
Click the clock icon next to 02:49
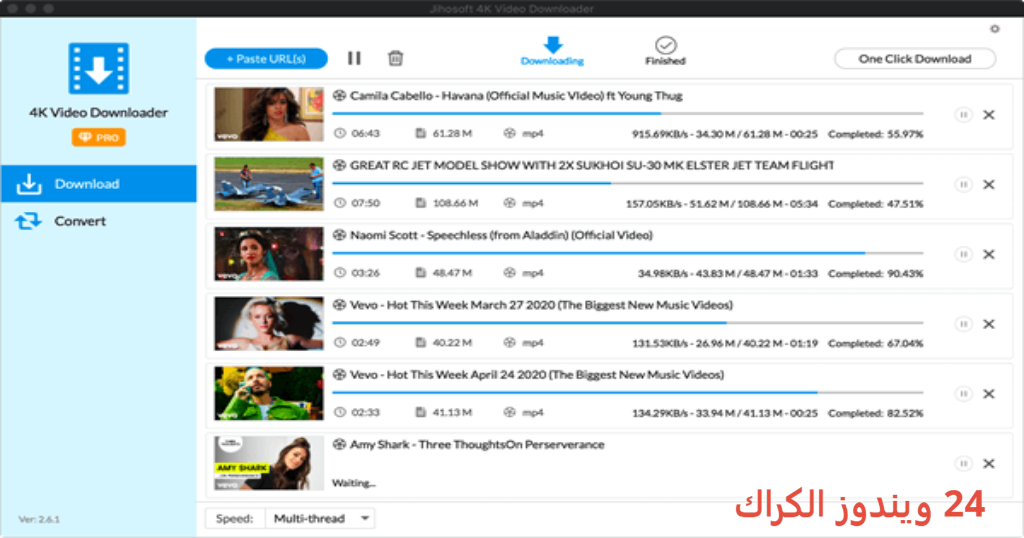coord(340,343)
